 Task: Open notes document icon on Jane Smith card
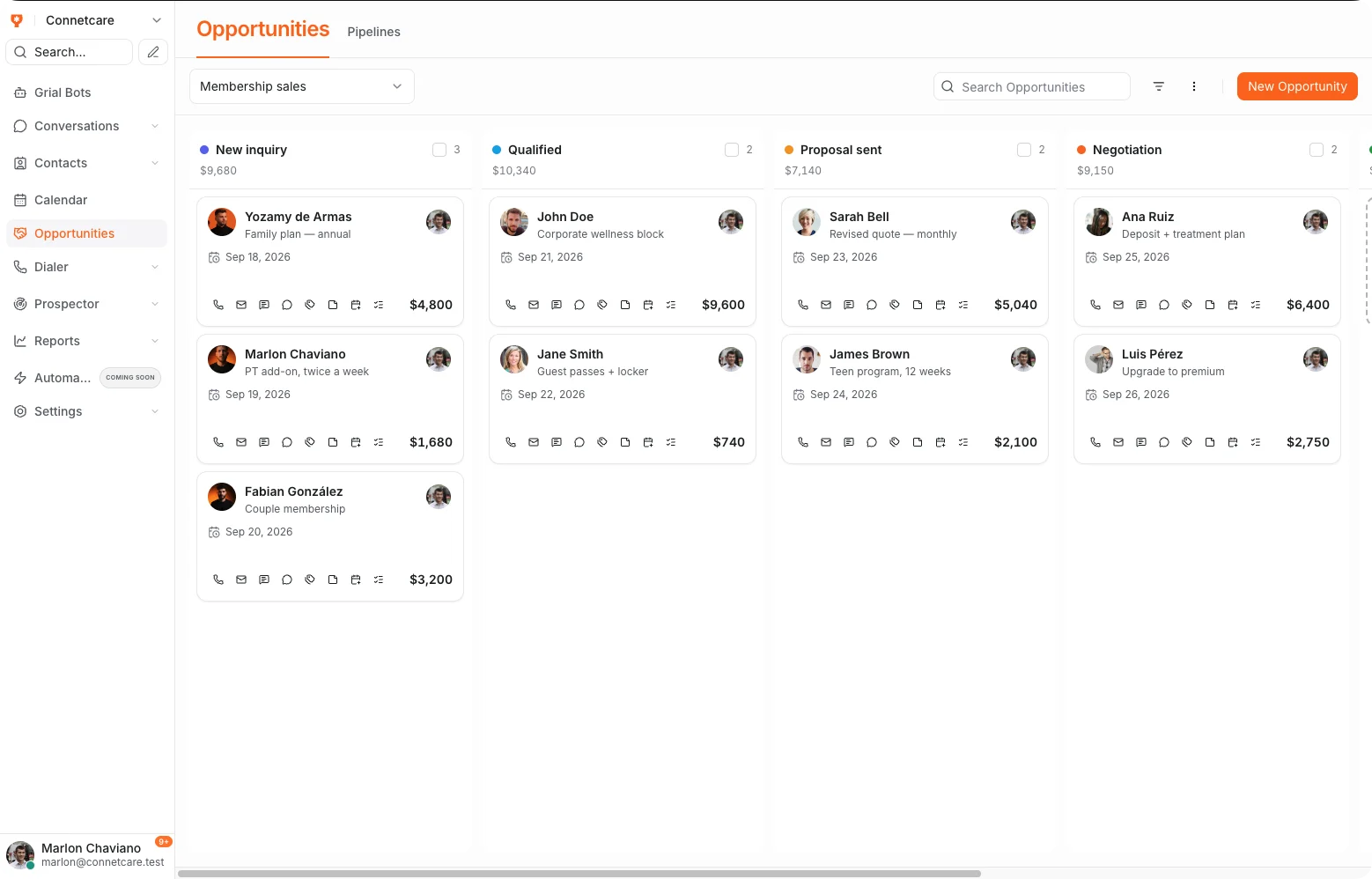(x=625, y=442)
